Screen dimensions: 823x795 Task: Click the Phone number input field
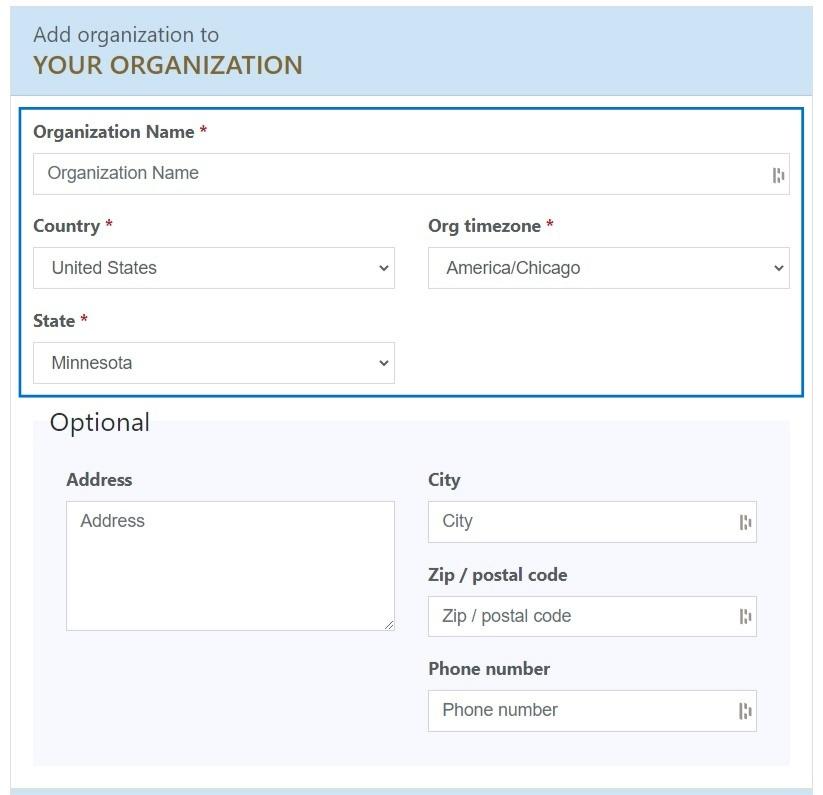coord(592,711)
